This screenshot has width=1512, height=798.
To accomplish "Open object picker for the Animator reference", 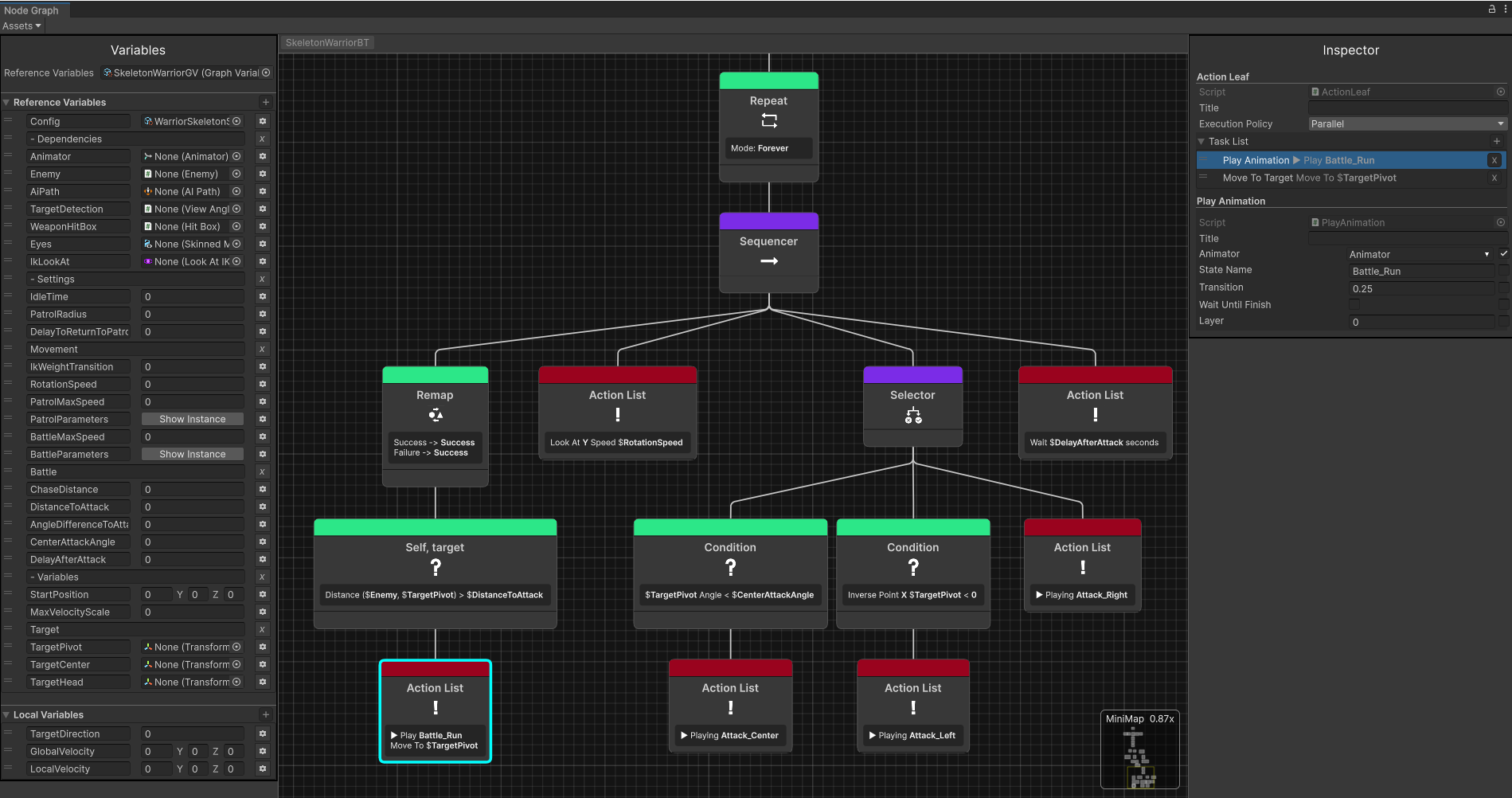I will click(x=236, y=157).
